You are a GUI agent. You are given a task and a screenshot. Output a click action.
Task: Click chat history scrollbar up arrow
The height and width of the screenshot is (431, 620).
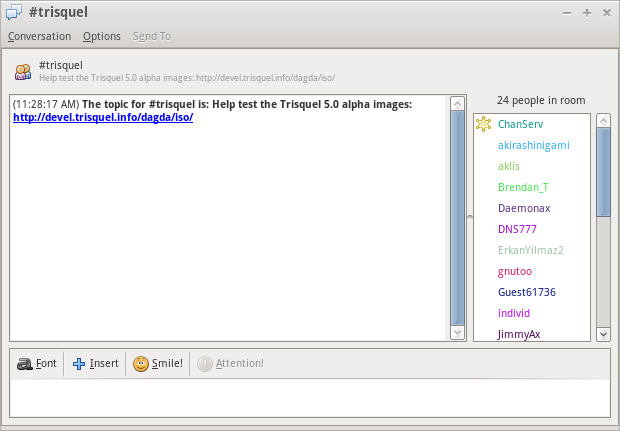coord(457,104)
